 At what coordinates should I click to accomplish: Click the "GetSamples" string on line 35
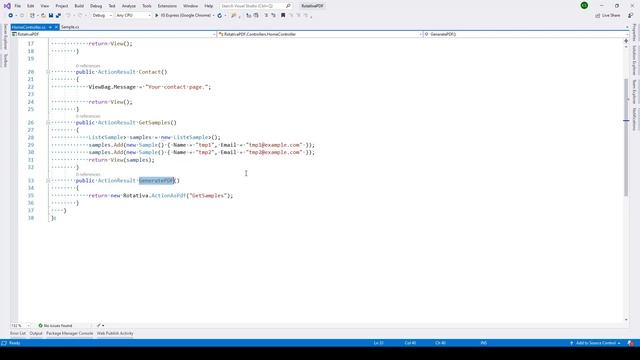pyautogui.click(x=208, y=196)
